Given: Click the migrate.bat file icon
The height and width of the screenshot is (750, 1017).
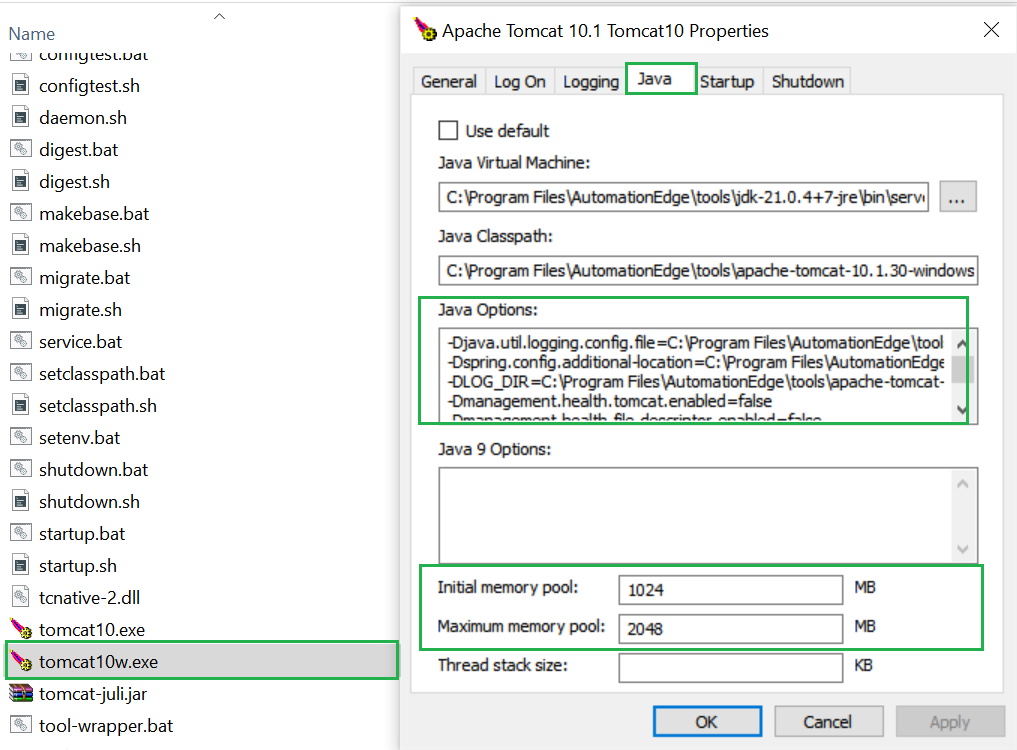Looking at the screenshot, I should pos(21,277).
